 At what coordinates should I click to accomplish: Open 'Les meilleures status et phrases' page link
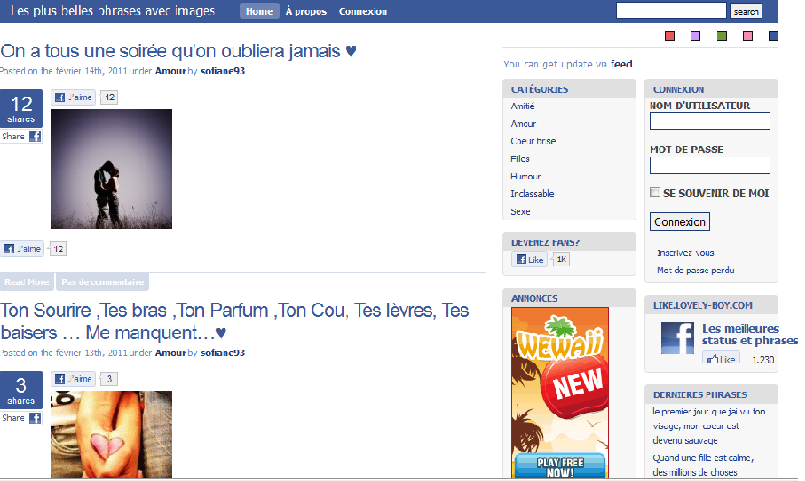(750, 334)
